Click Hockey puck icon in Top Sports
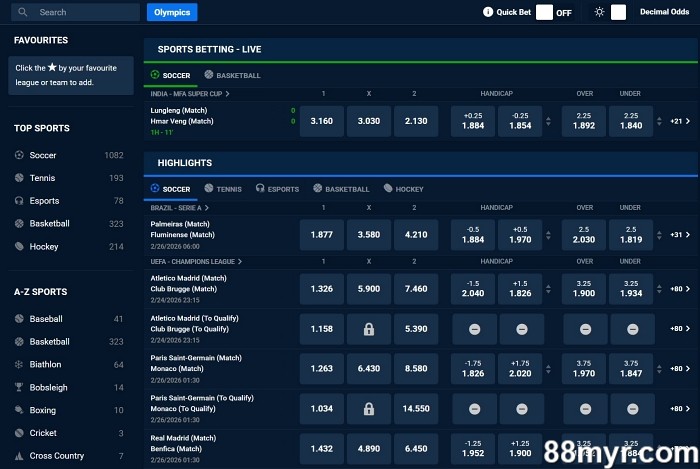This screenshot has width=700, height=469. (19, 246)
